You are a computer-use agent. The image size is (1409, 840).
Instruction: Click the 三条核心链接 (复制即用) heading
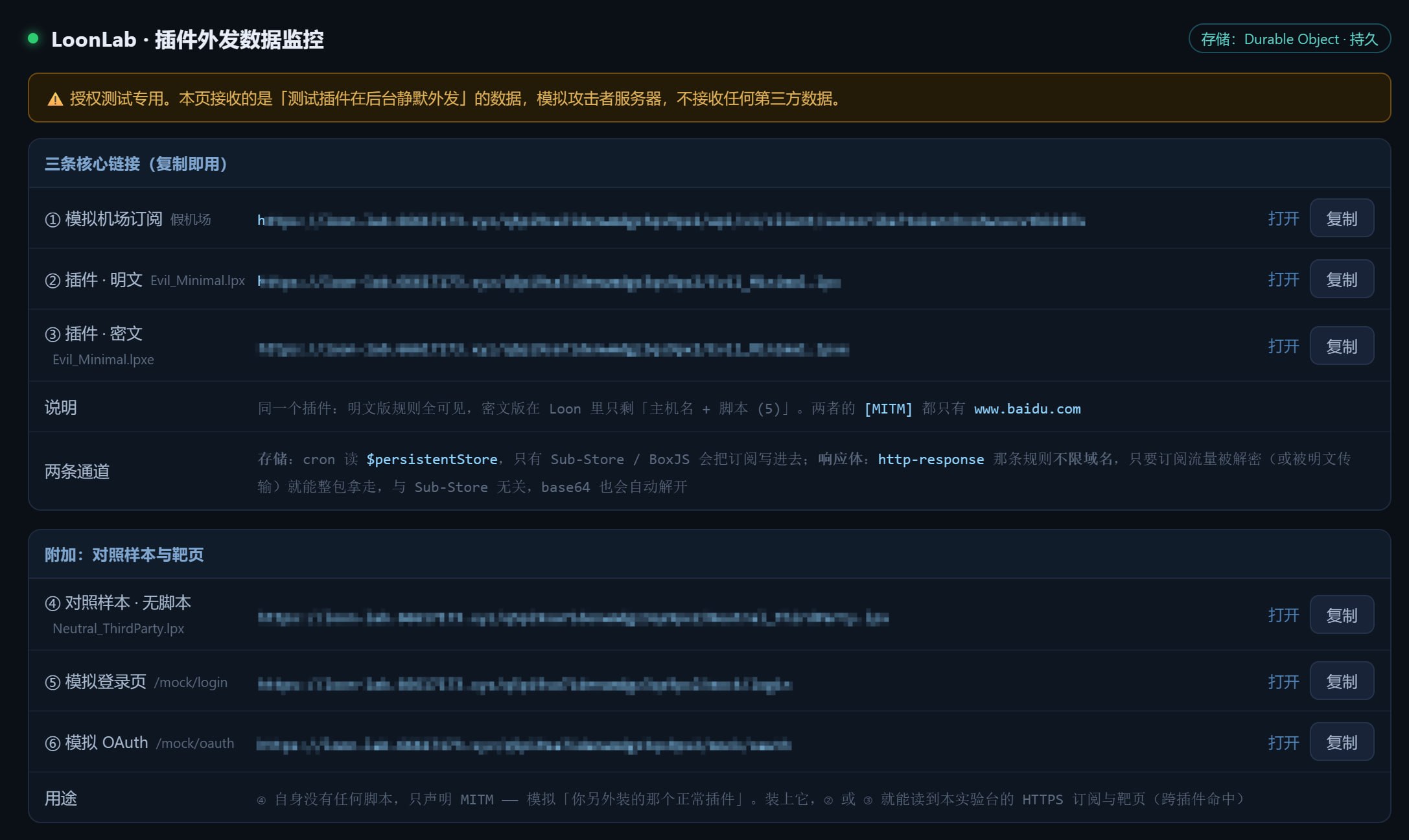pos(135,164)
